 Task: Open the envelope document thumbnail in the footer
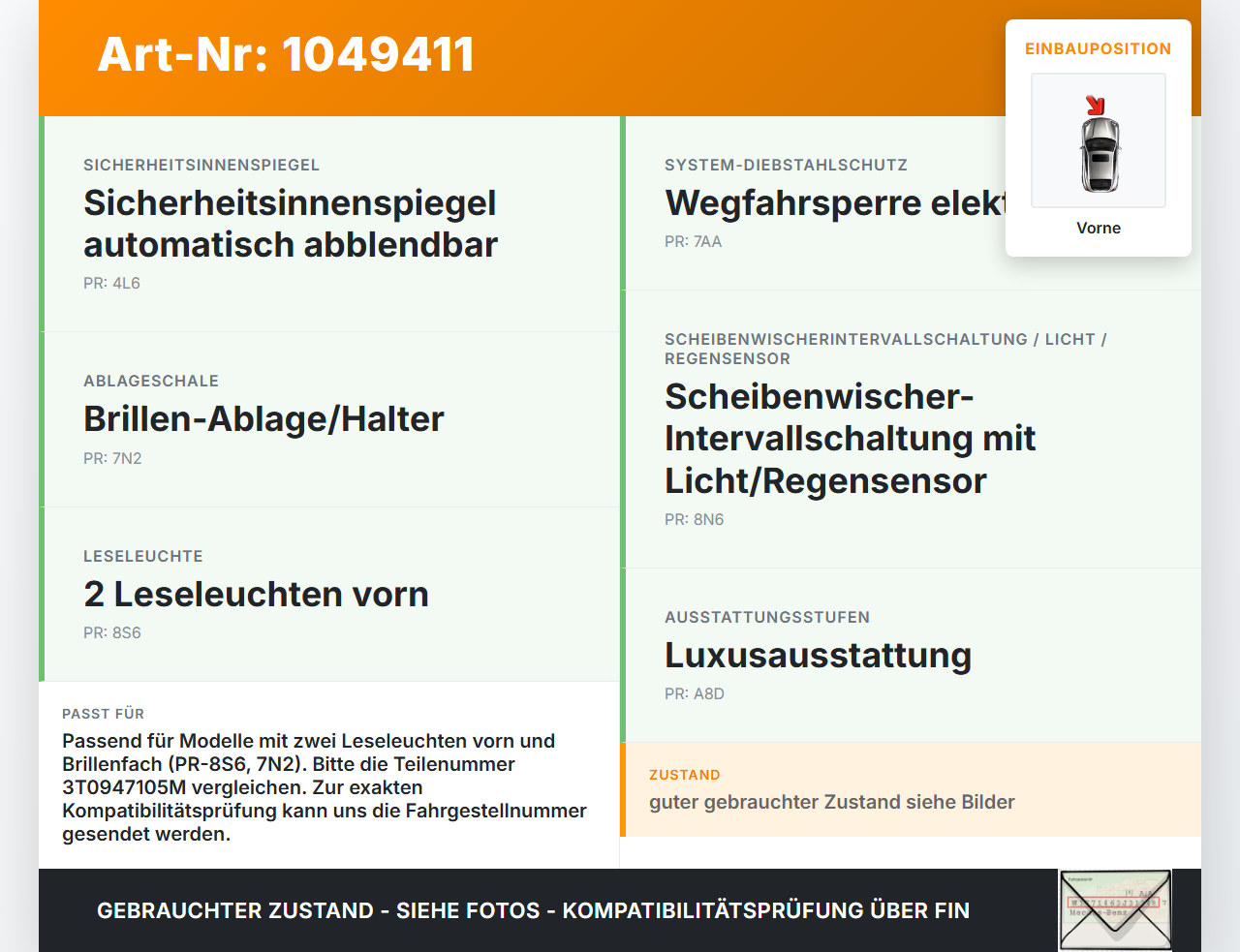pyautogui.click(x=1115, y=910)
